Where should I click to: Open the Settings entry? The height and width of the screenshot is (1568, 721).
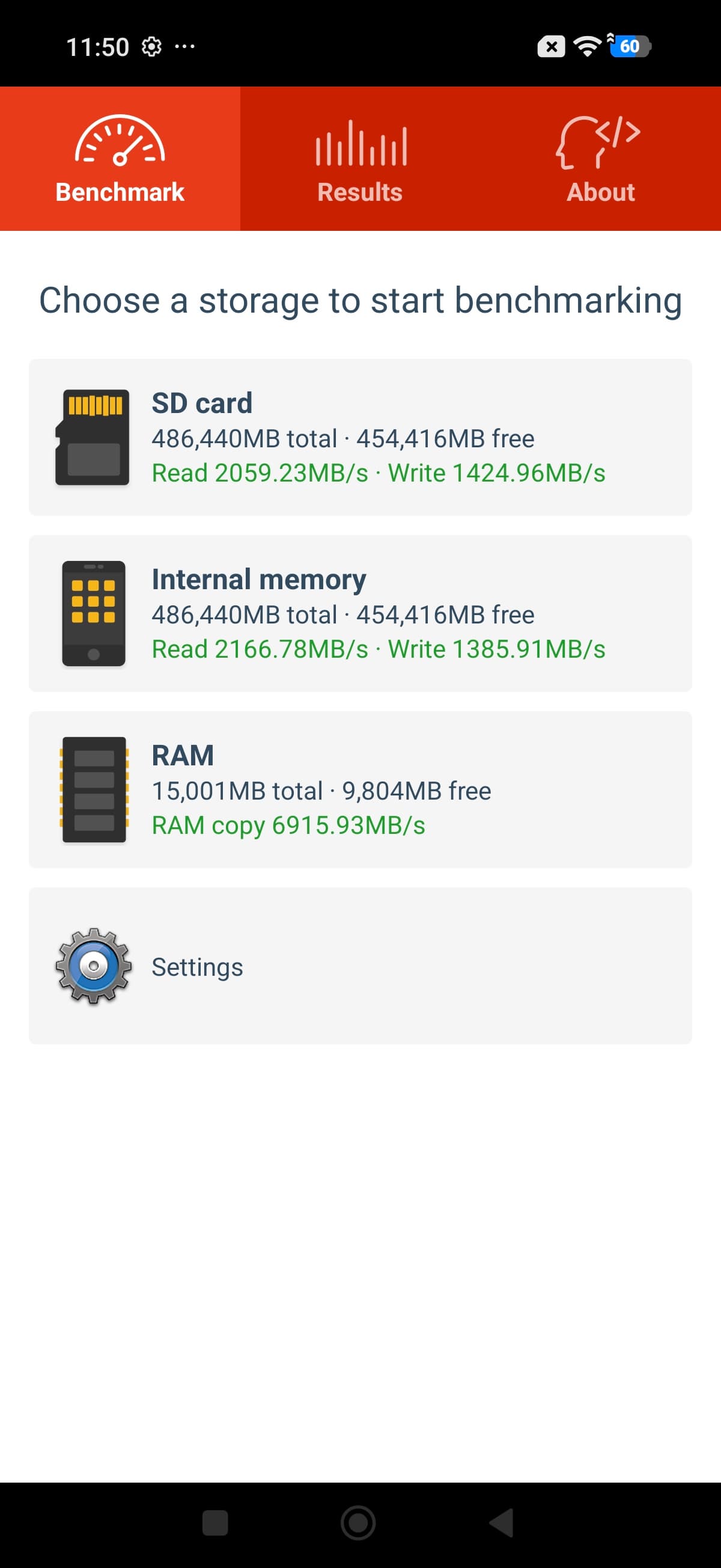pos(197,967)
